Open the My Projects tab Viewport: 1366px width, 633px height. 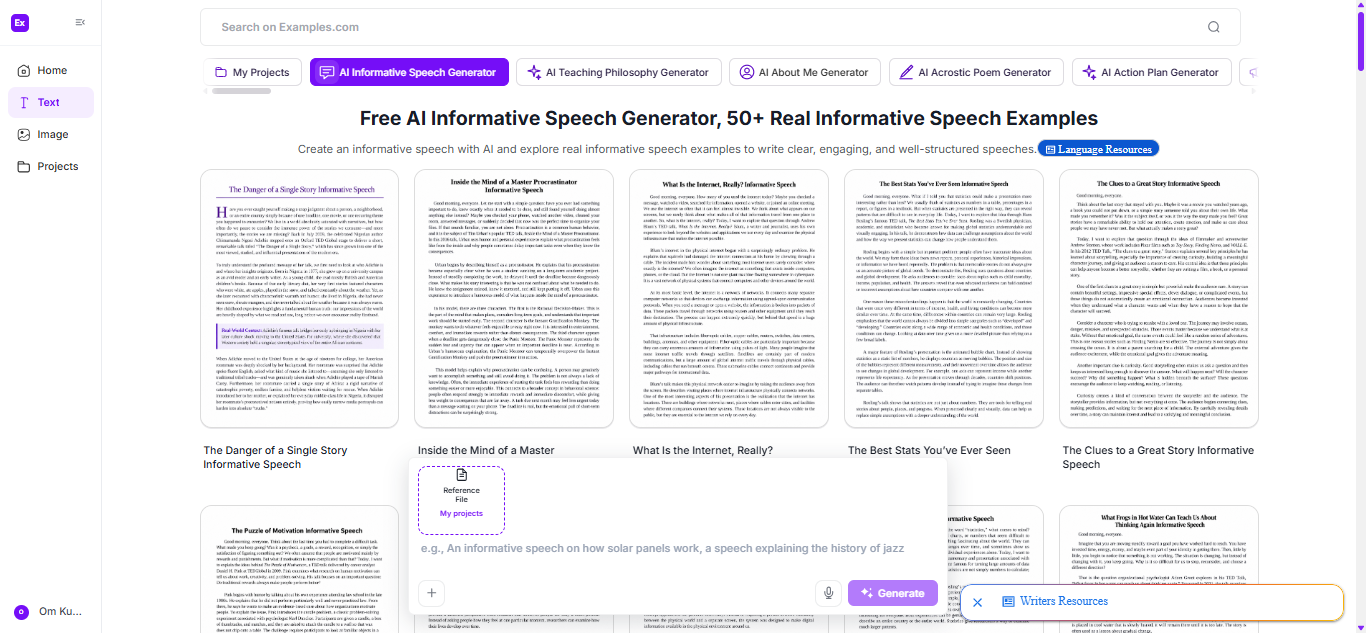[x=253, y=72]
